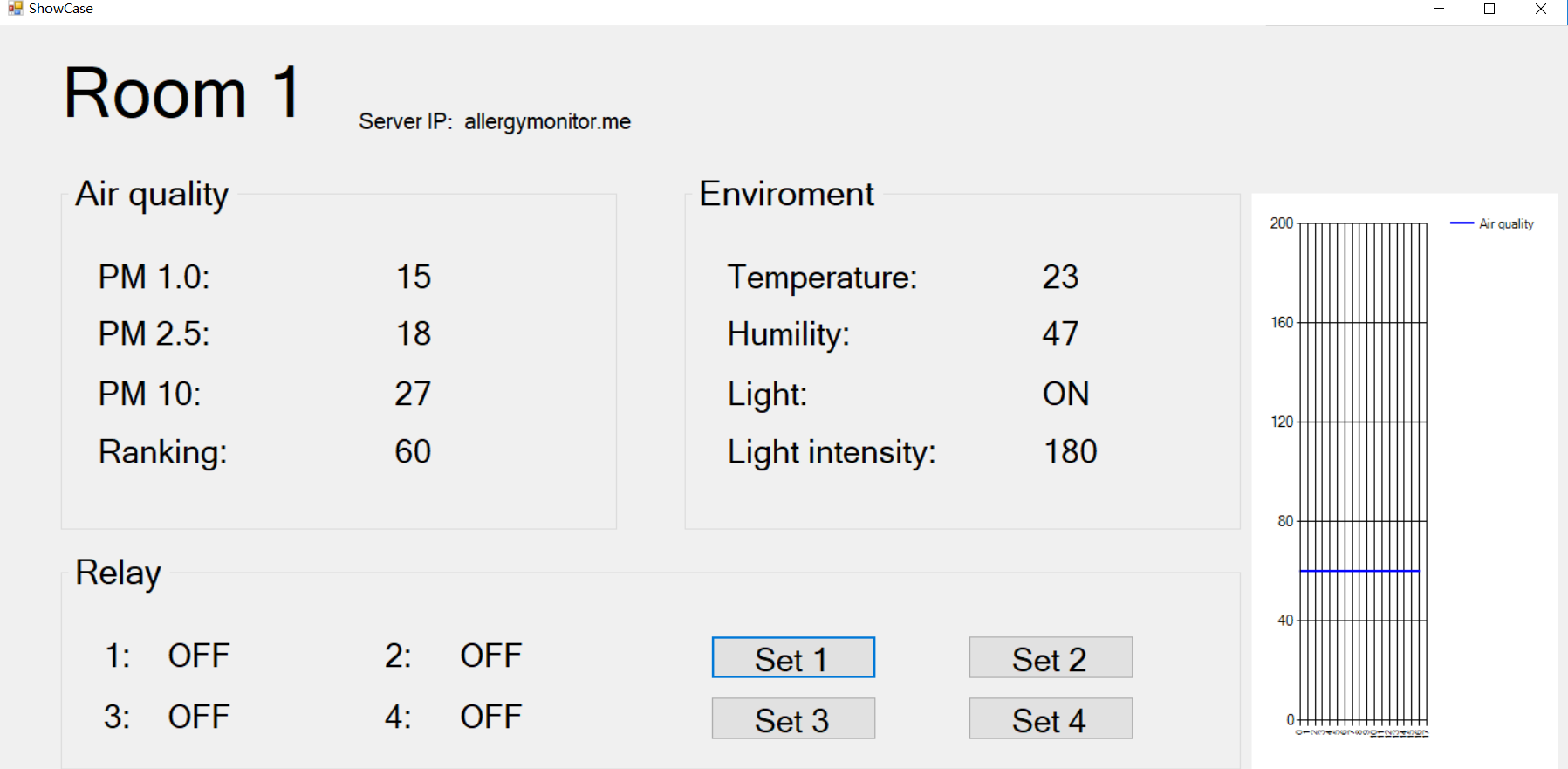Click the Relay 2 OFF status

(490, 656)
